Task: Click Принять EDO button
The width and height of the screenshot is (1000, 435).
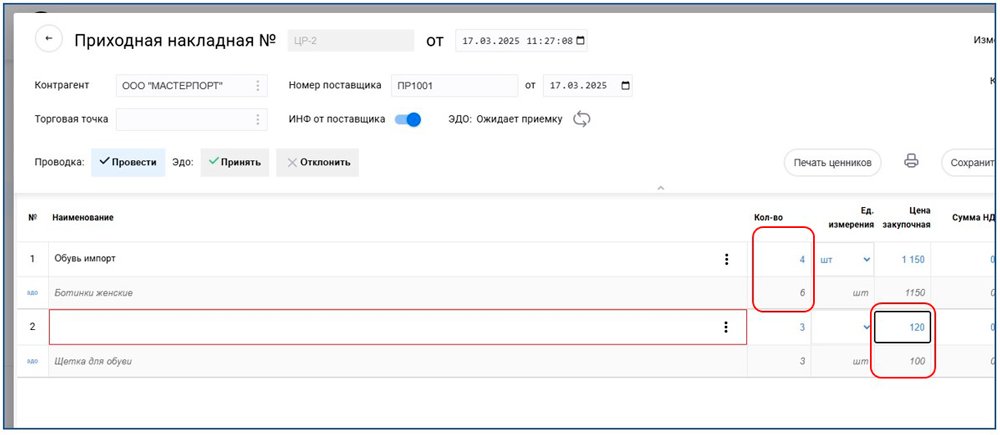Action: point(235,162)
